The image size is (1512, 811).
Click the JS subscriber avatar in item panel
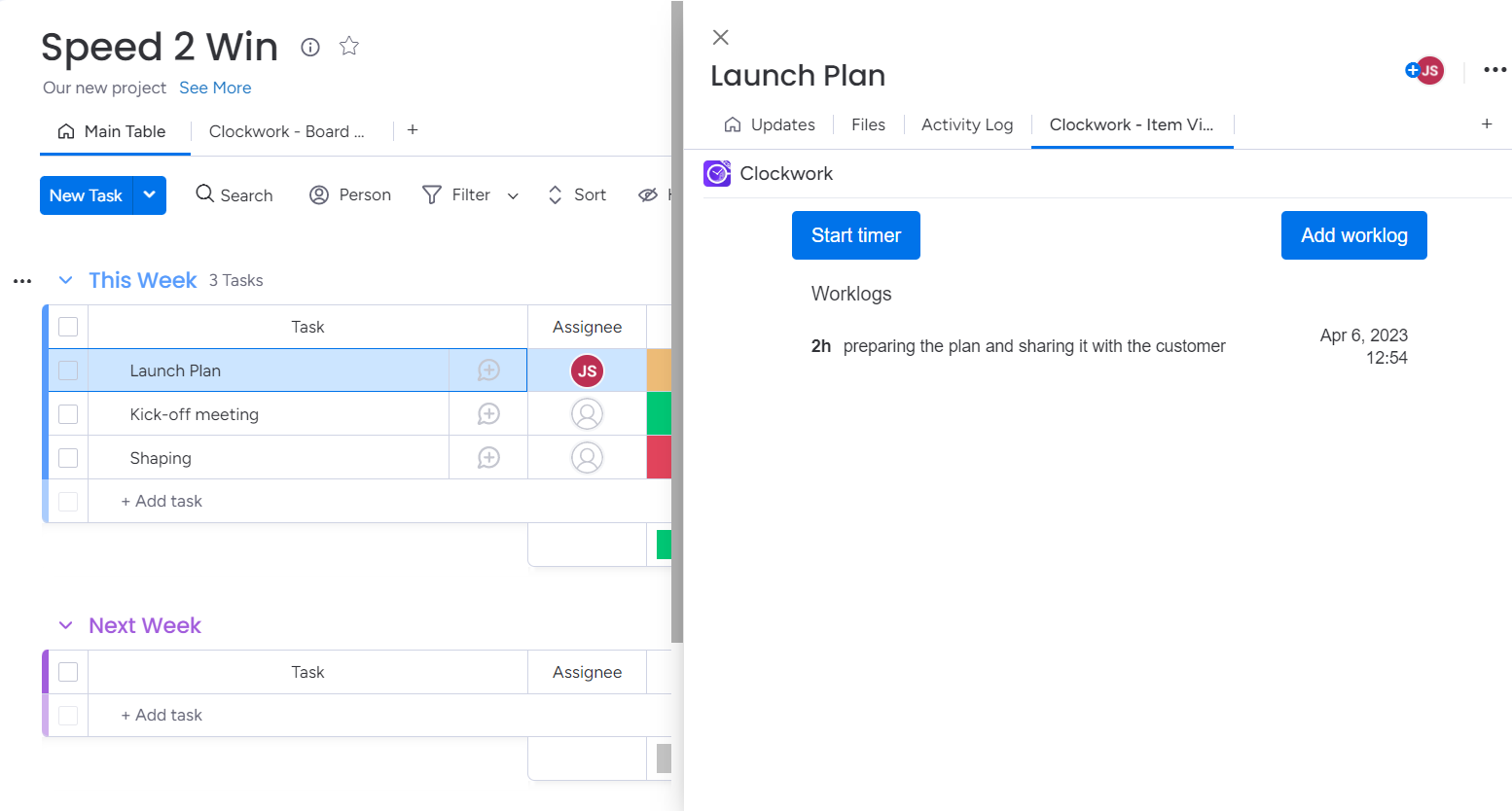coord(1428,70)
